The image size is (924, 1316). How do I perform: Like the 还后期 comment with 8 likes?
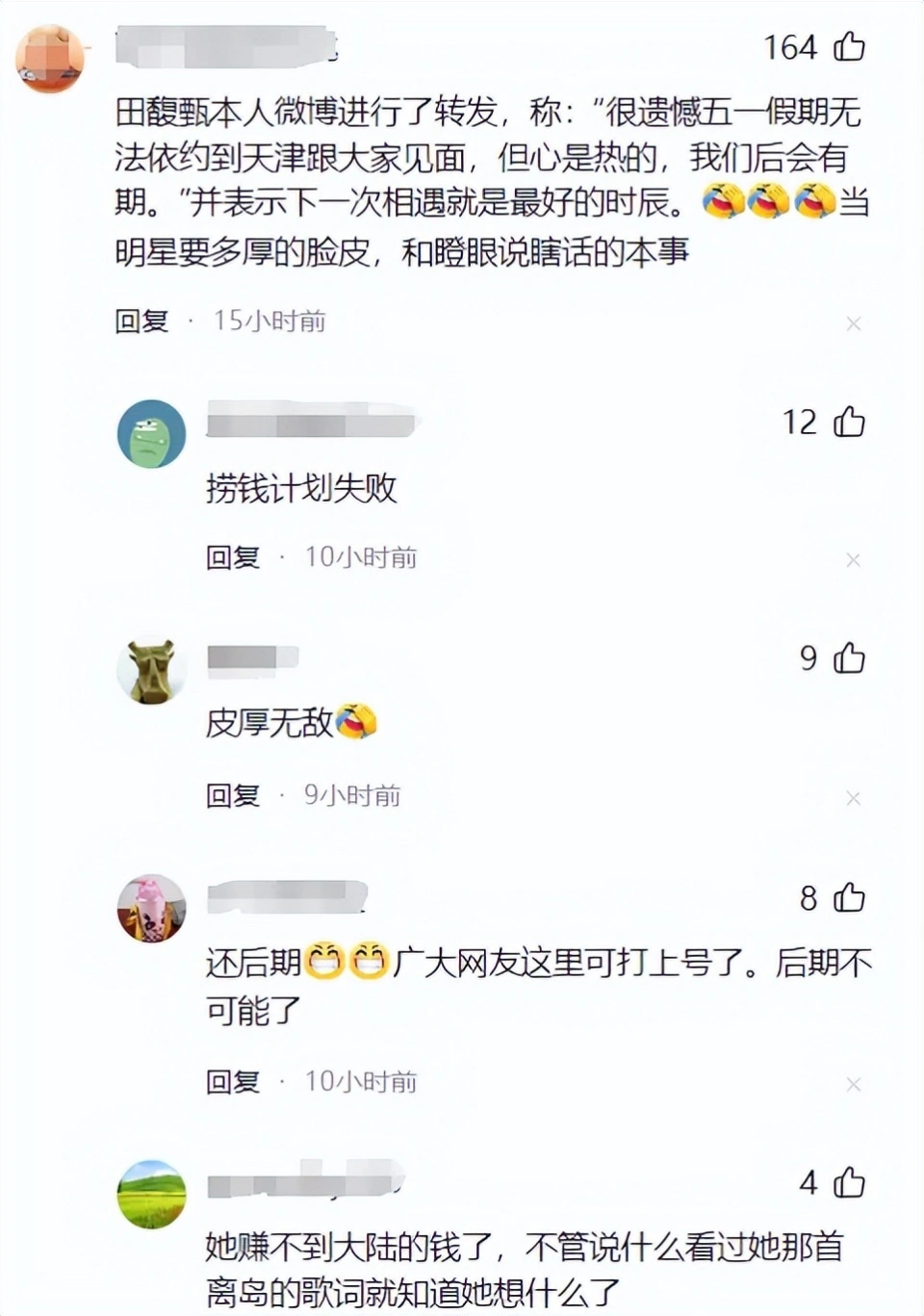[849, 897]
